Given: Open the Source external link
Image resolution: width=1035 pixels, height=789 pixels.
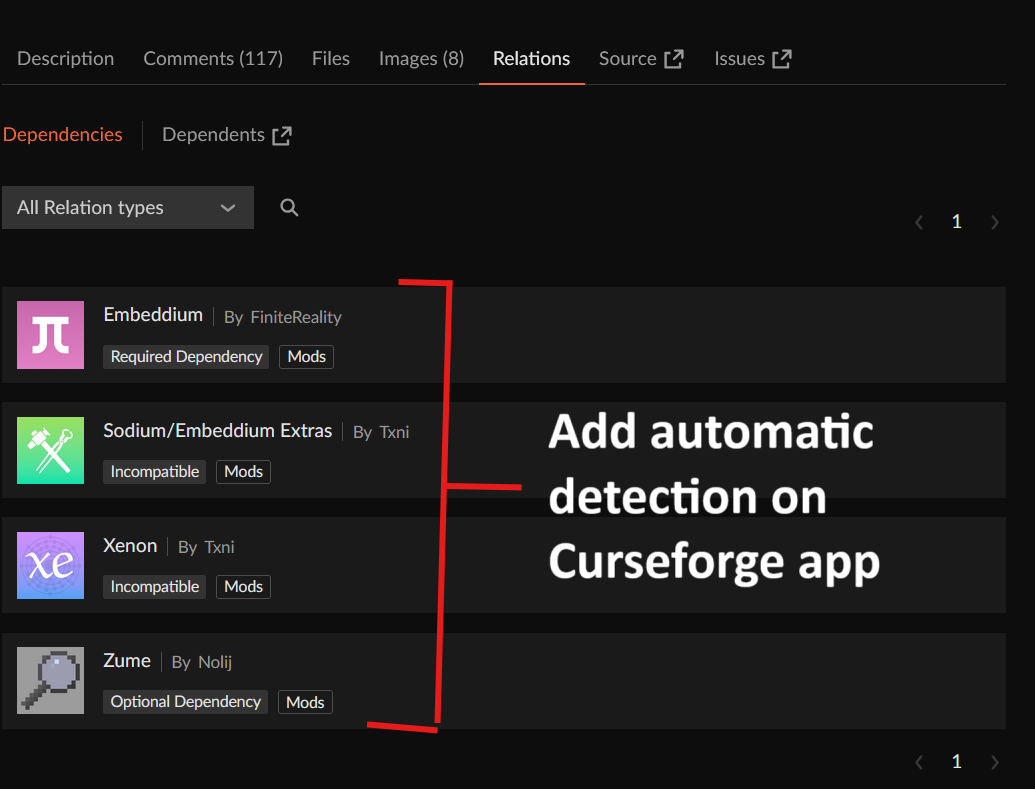Looking at the screenshot, I should pyautogui.click(x=641, y=59).
